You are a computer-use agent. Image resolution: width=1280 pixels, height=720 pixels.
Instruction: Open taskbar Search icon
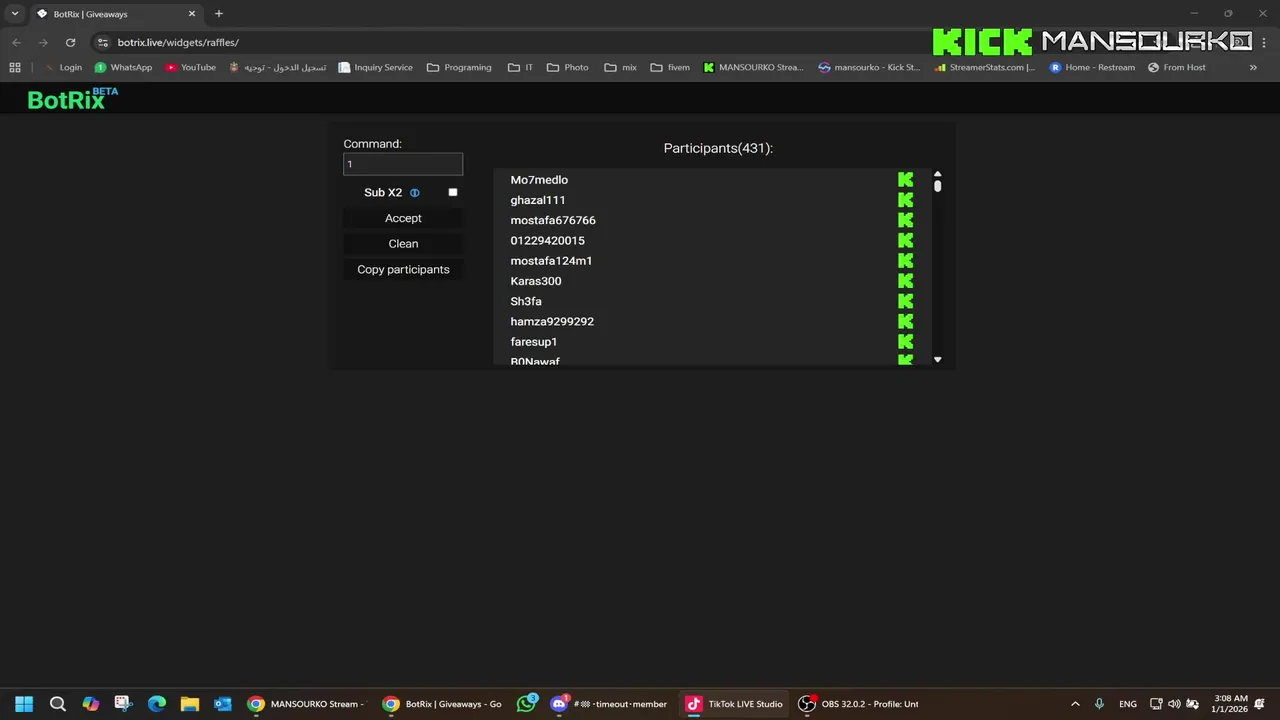tap(58, 704)
